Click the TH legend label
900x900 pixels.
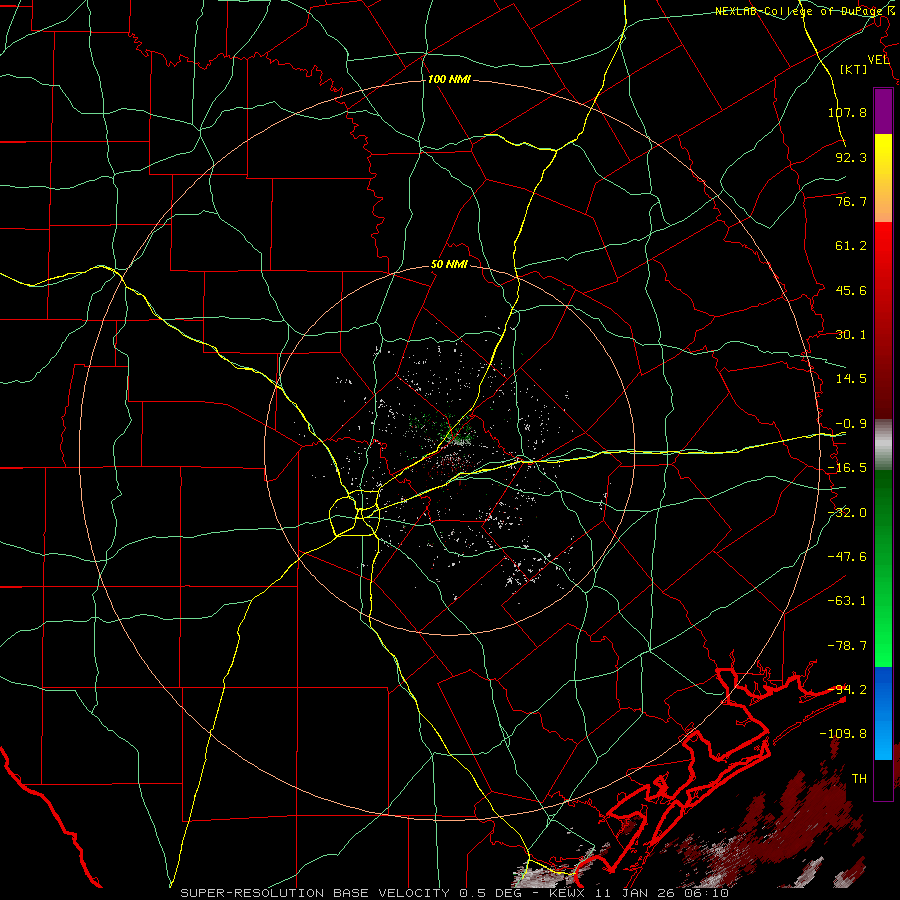point(859,779)
